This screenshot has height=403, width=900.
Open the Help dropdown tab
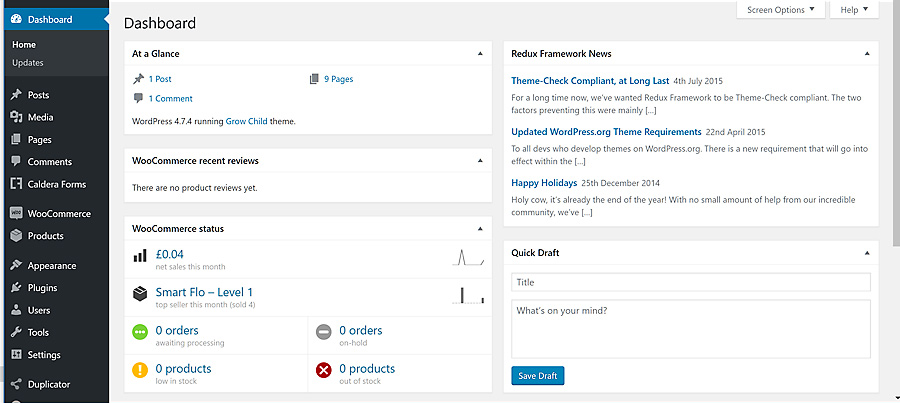(x=854, y=10)
